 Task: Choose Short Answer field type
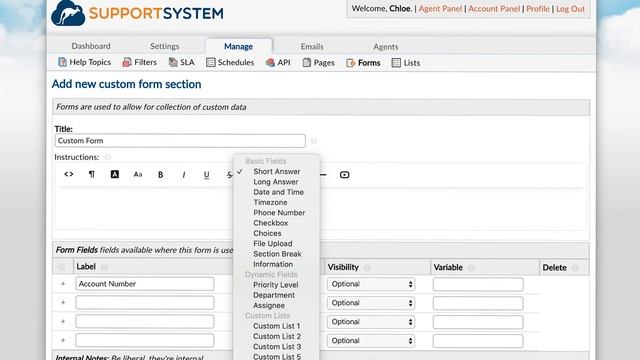pyautogui.click(x=277, y=171)
